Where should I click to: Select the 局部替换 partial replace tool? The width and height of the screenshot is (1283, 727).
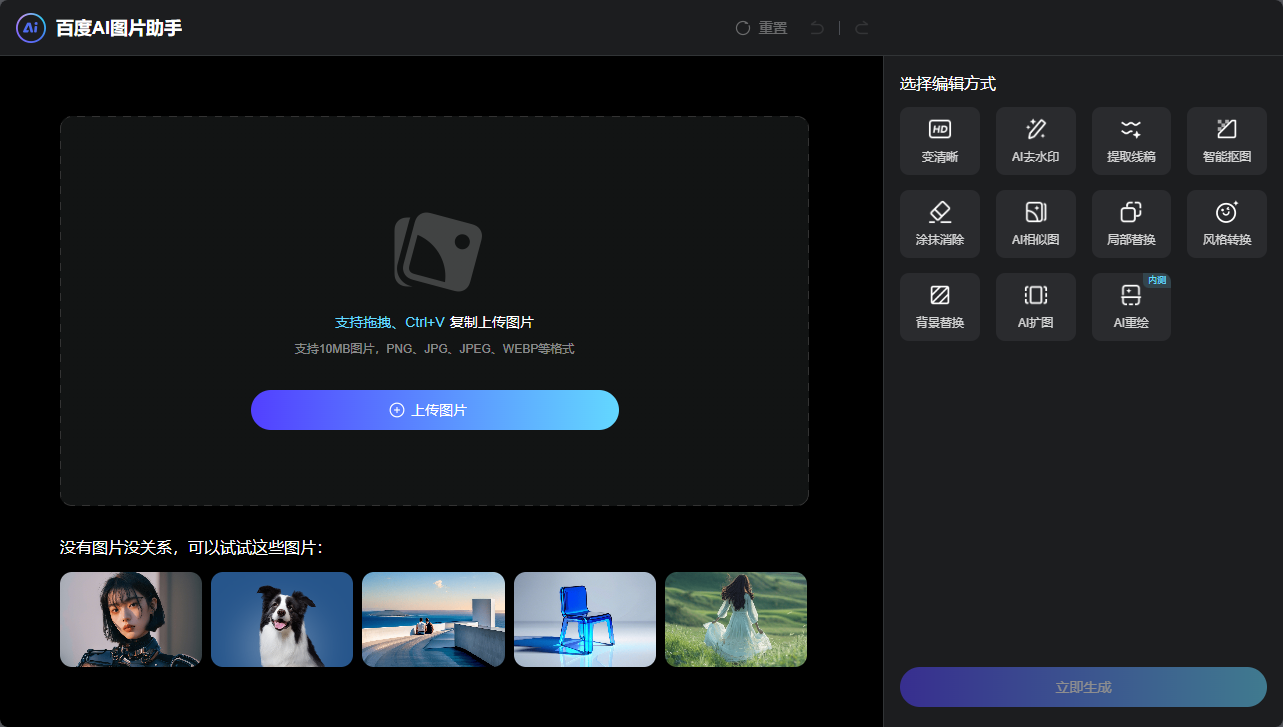1131,224
